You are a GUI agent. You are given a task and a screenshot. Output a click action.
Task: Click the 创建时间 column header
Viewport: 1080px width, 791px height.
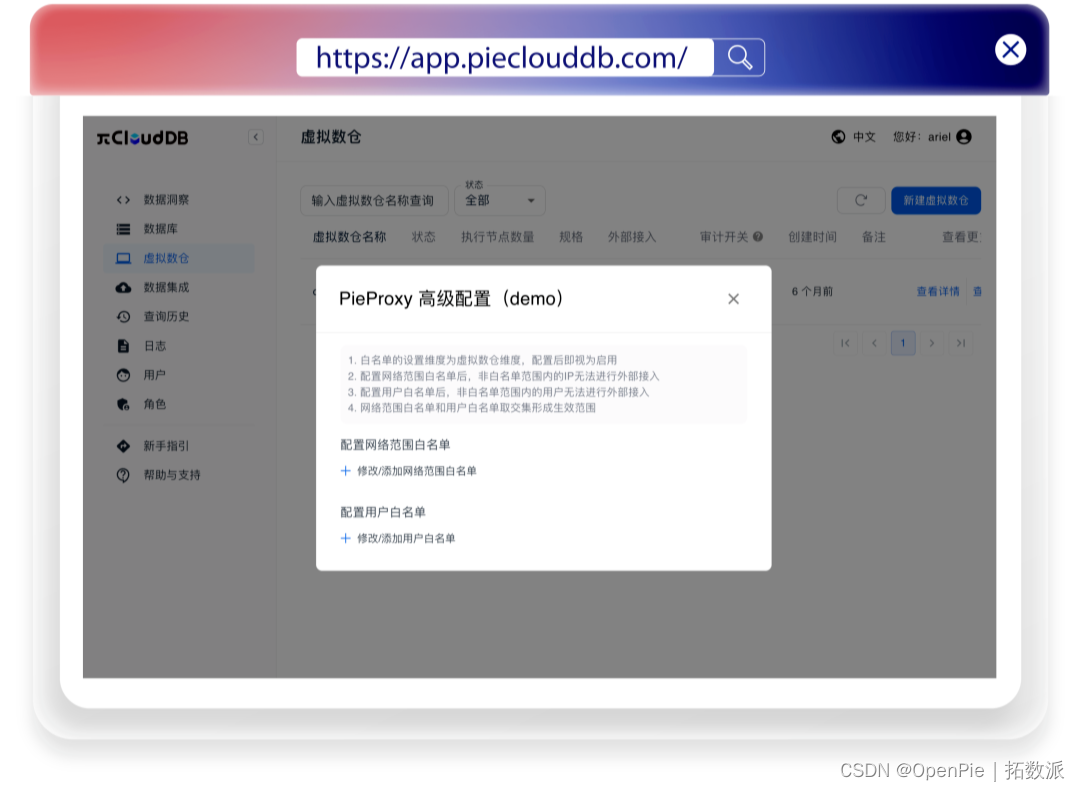(812, 237)
